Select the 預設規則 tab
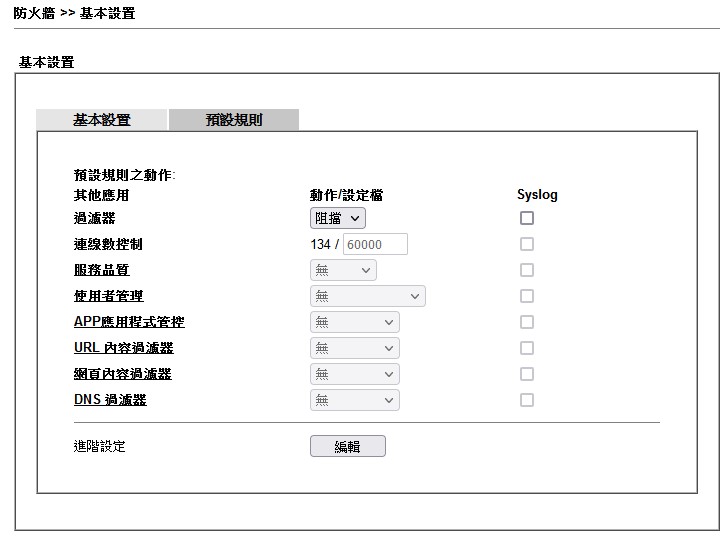Viewport: 727px width, 538px height. point(234,120)
